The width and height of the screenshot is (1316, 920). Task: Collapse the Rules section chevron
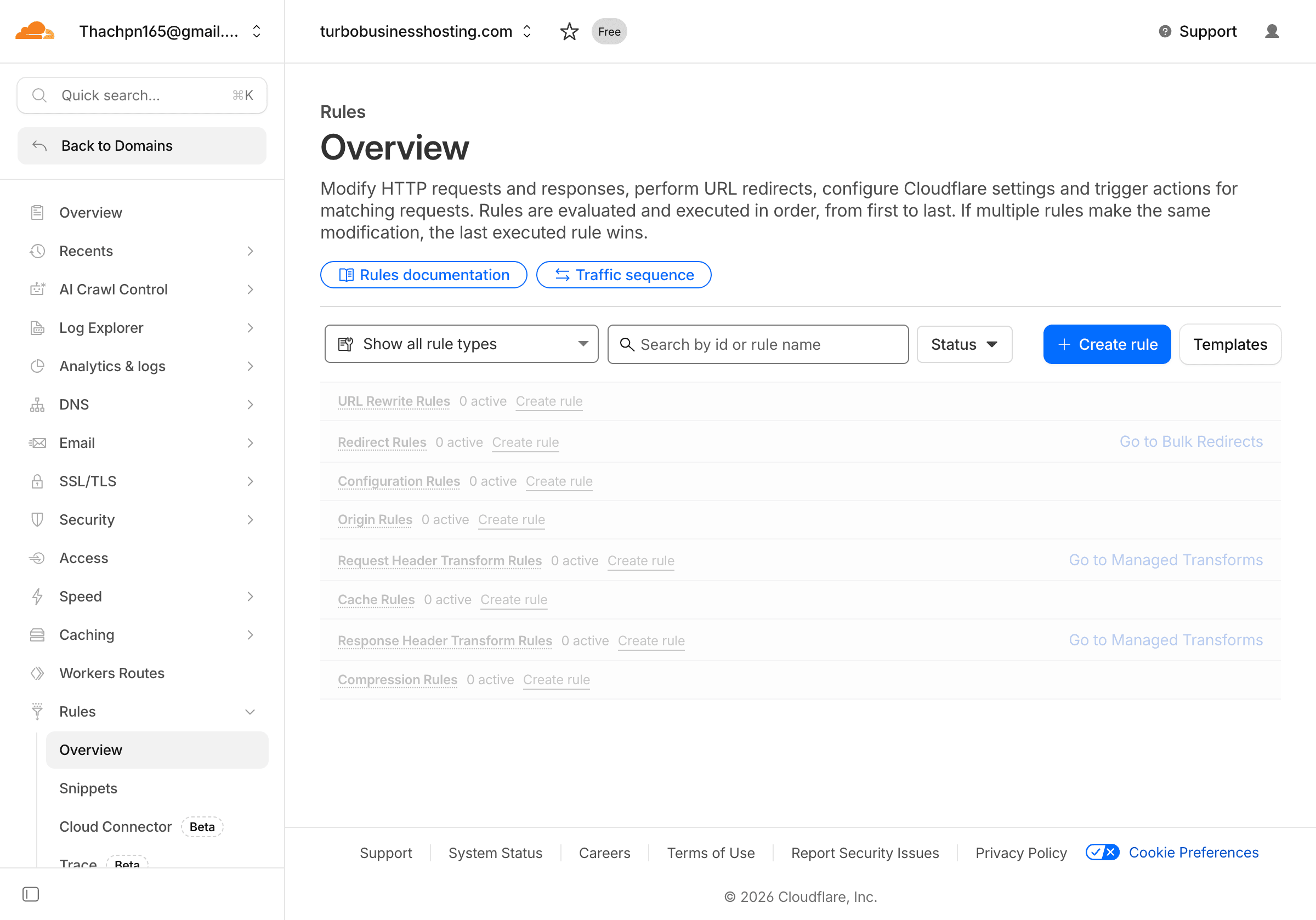pos(251,712)
